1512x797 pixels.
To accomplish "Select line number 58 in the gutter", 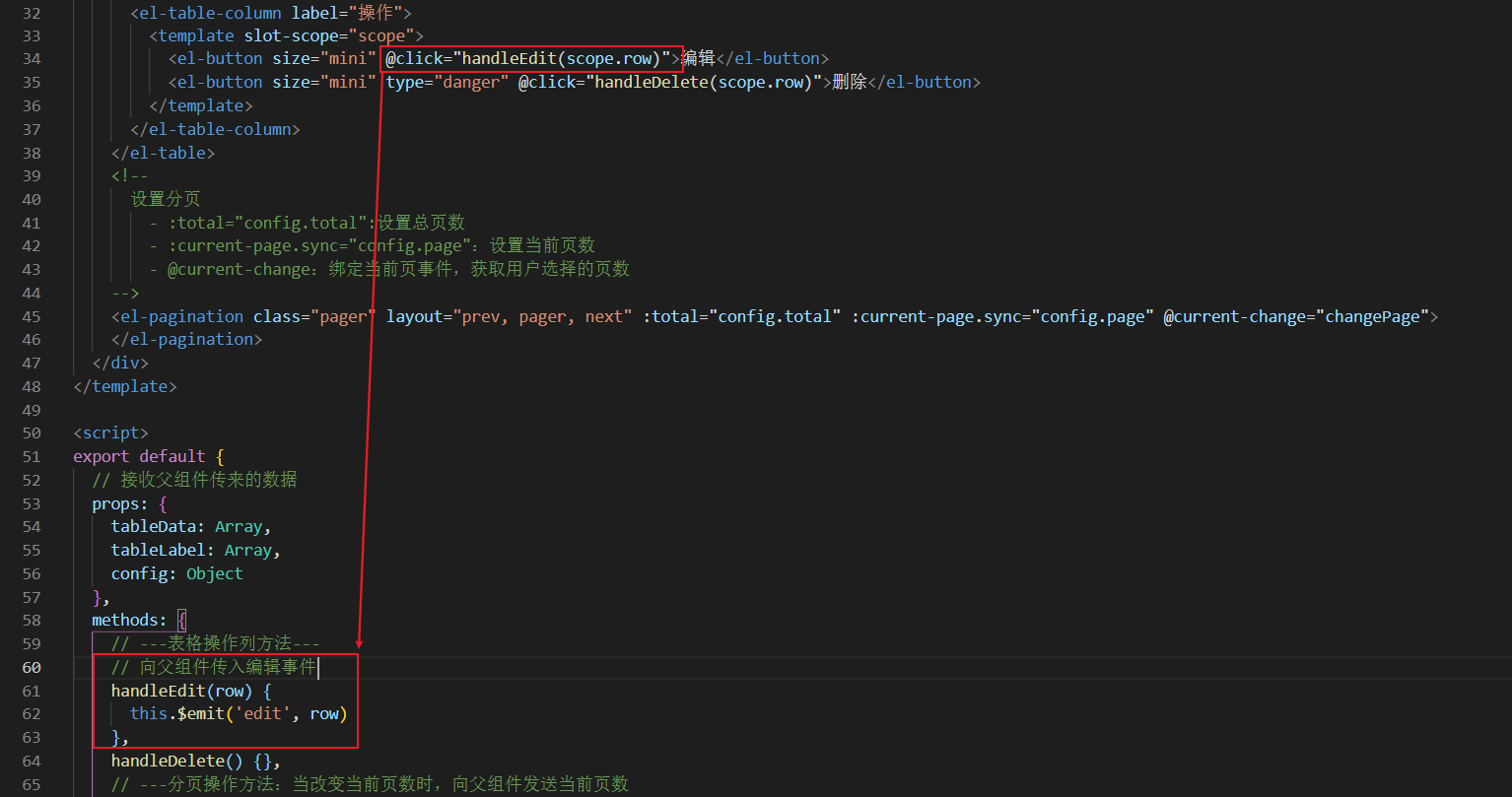I will coord(32,621).
